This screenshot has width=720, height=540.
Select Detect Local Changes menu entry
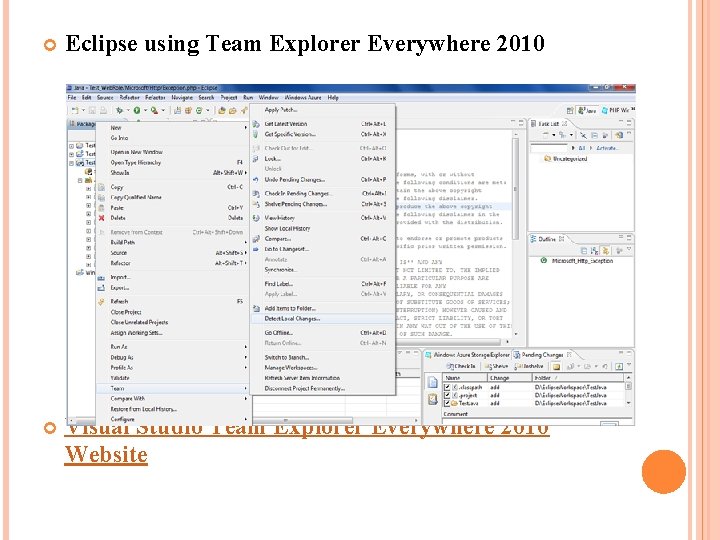click(323, 319)
